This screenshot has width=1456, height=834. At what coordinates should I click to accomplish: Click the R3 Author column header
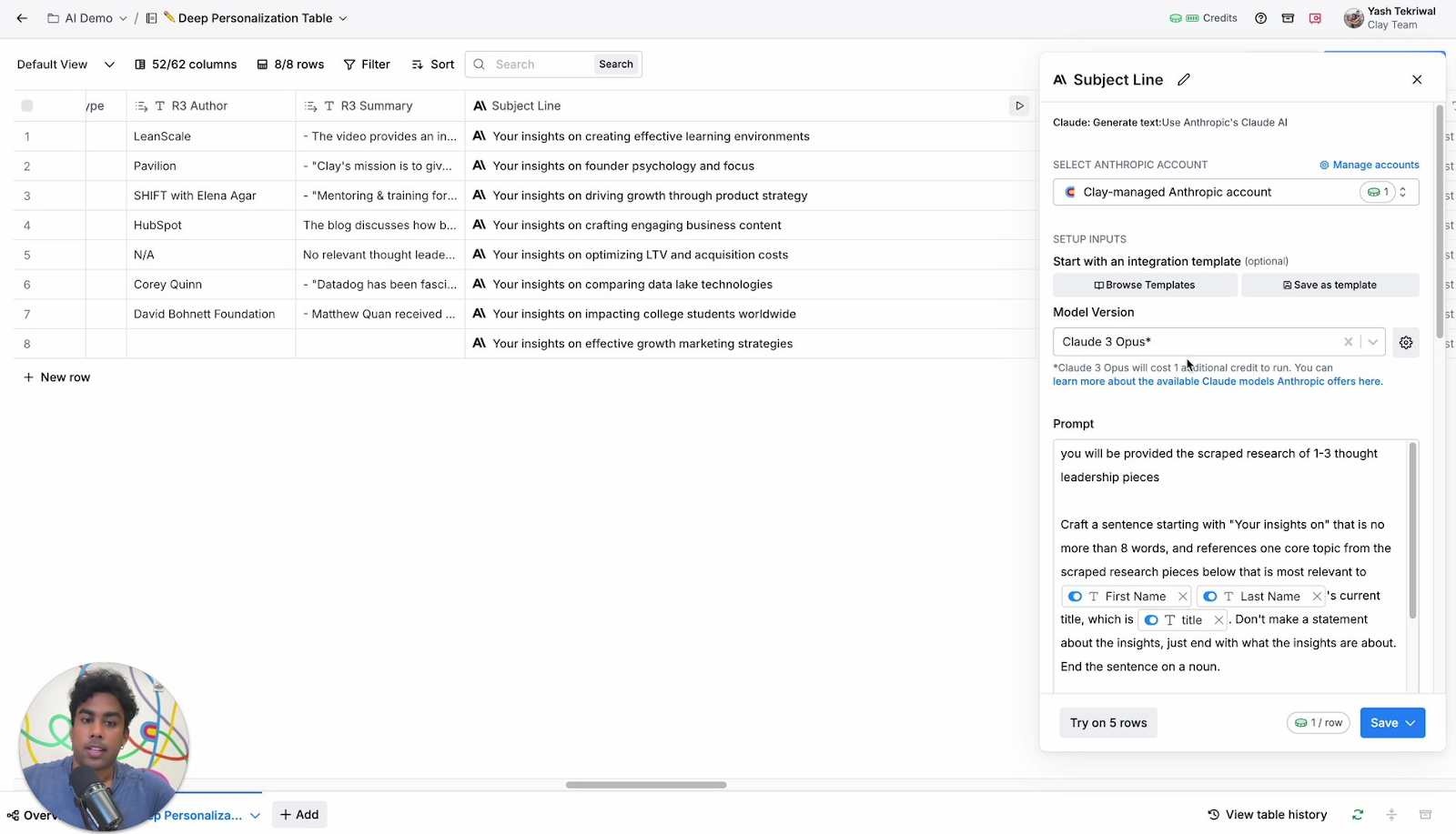211,106
